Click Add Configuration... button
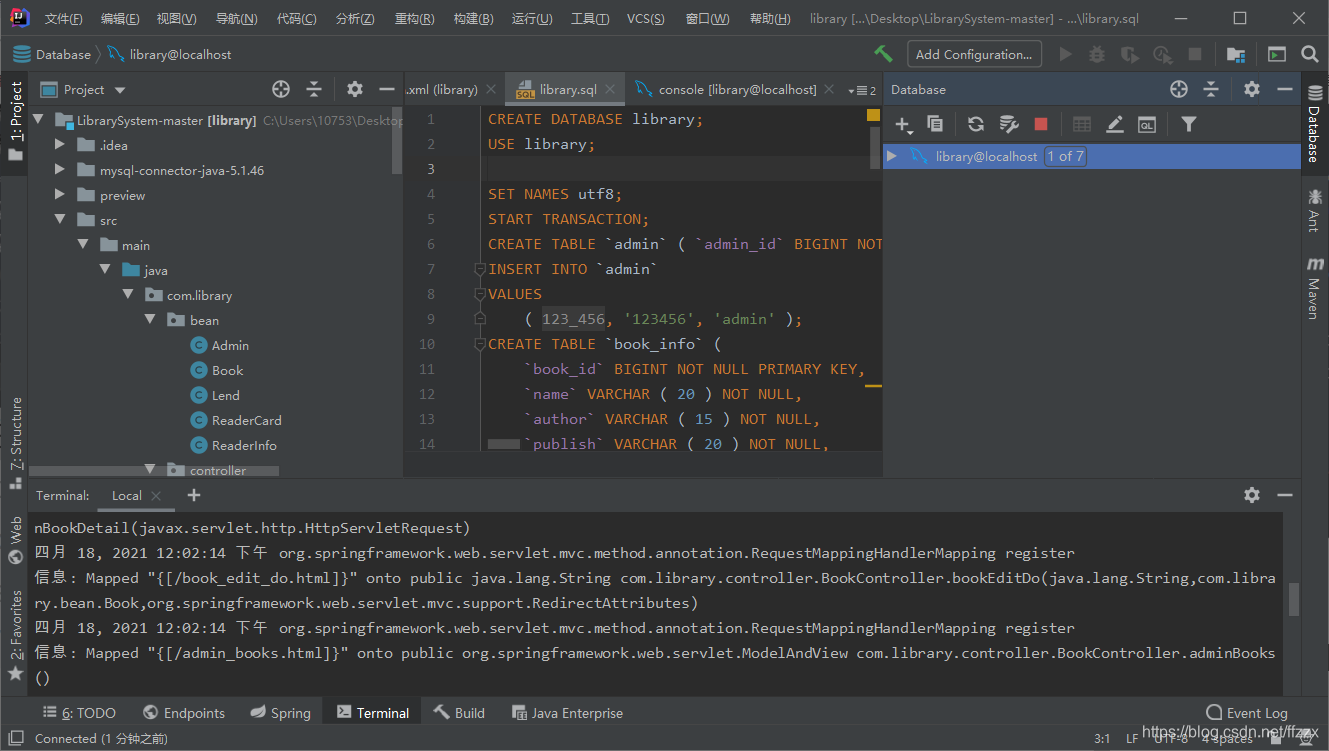1329x751 pixels. [x=974, y=54]
